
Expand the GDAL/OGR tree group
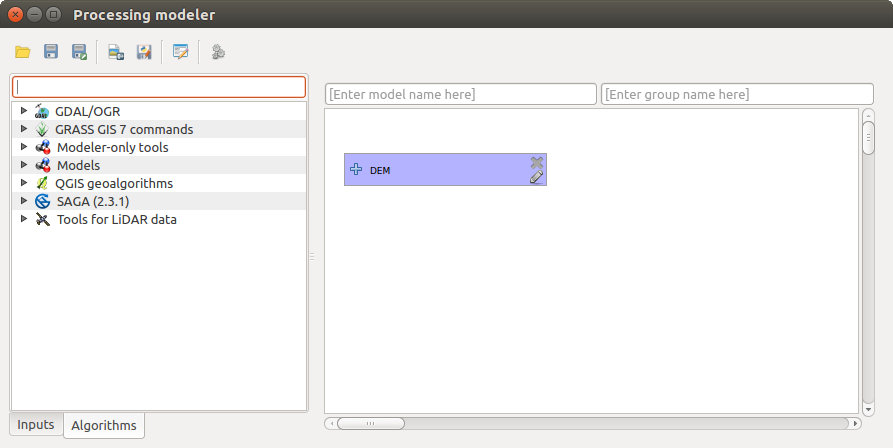24,111
